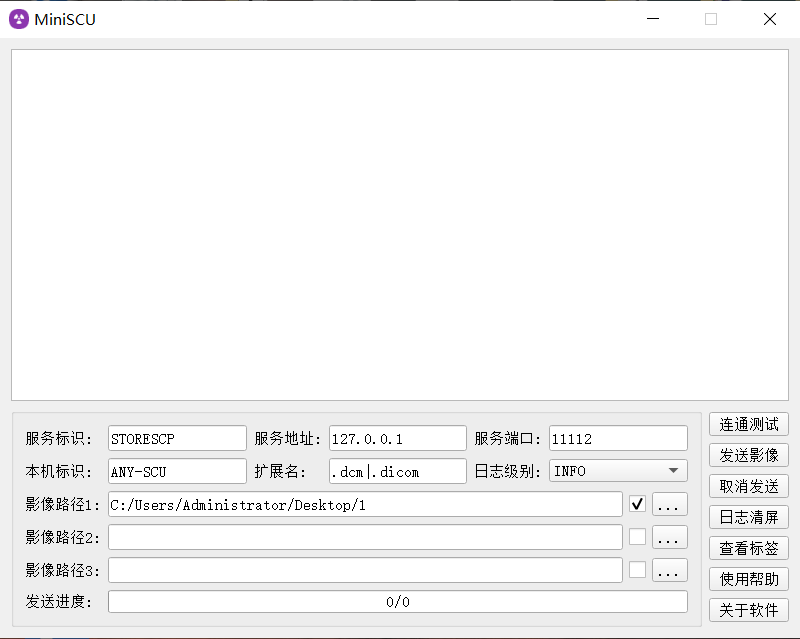
Task: Enable the 影像路径3 checkbox
Action: [637, 570]
